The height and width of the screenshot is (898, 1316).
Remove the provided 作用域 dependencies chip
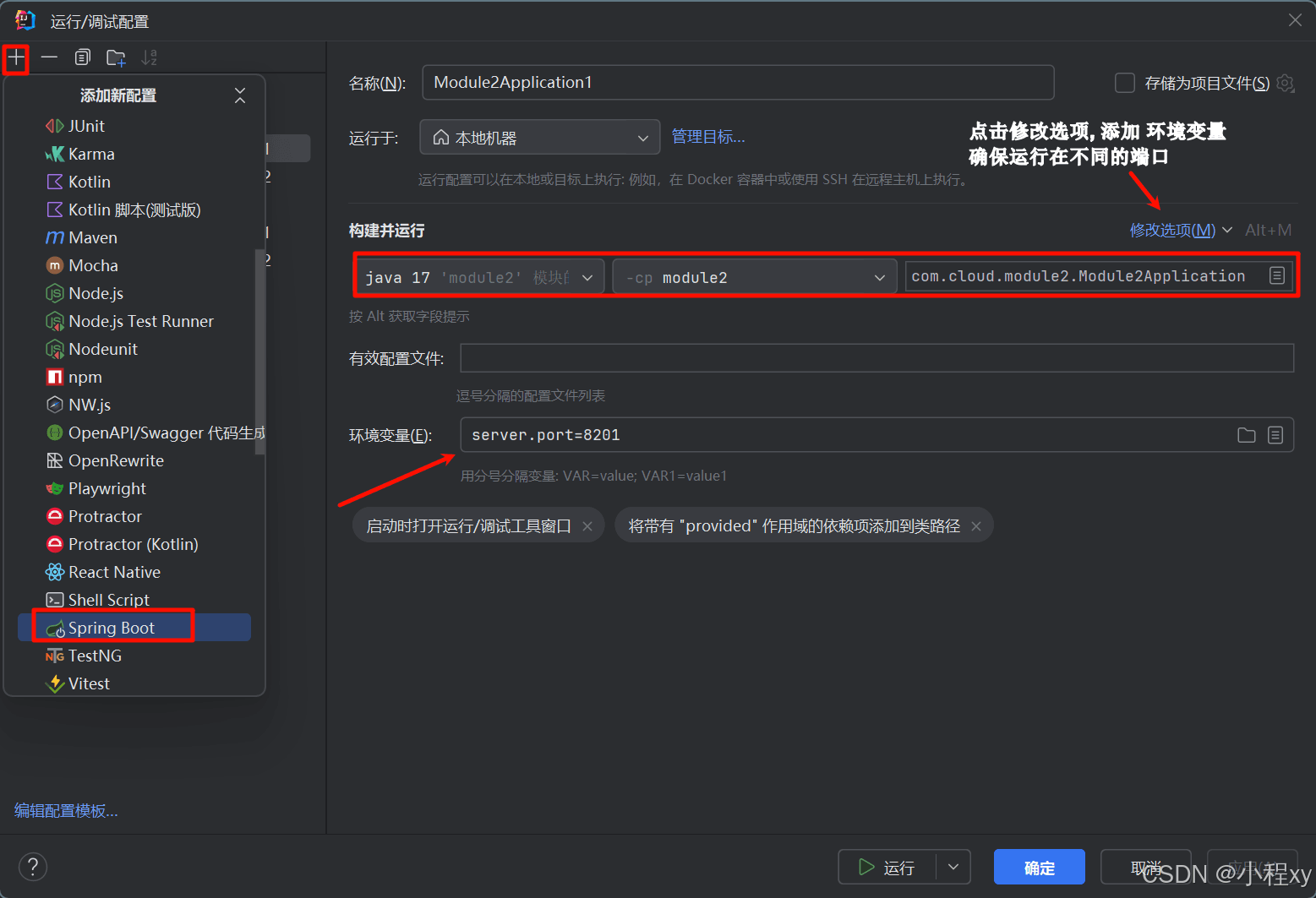tap(976, 526)
